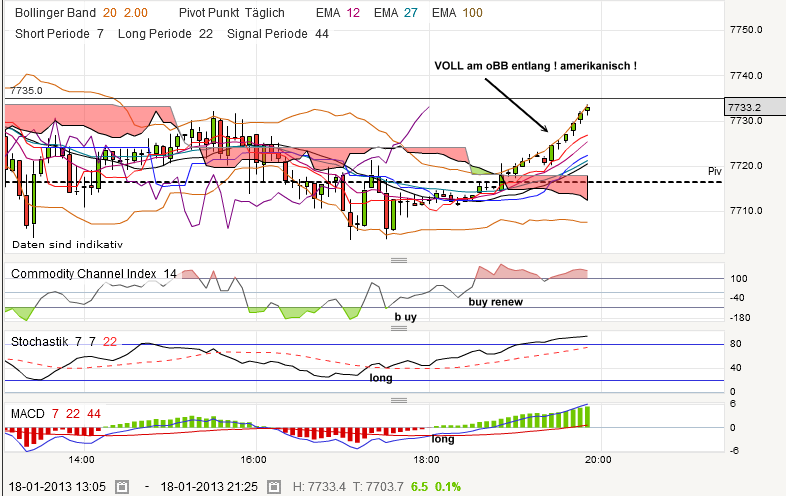Click the high value H: 7733.4
The height and width of the screenshot is (496, 786).
pos(319,486)
